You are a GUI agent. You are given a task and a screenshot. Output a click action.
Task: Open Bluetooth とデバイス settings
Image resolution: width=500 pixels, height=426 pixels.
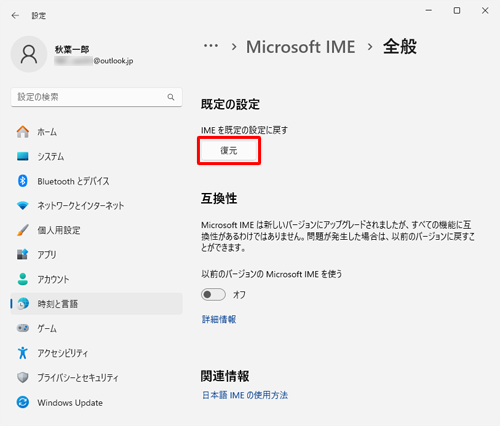[x=97, y=181]
